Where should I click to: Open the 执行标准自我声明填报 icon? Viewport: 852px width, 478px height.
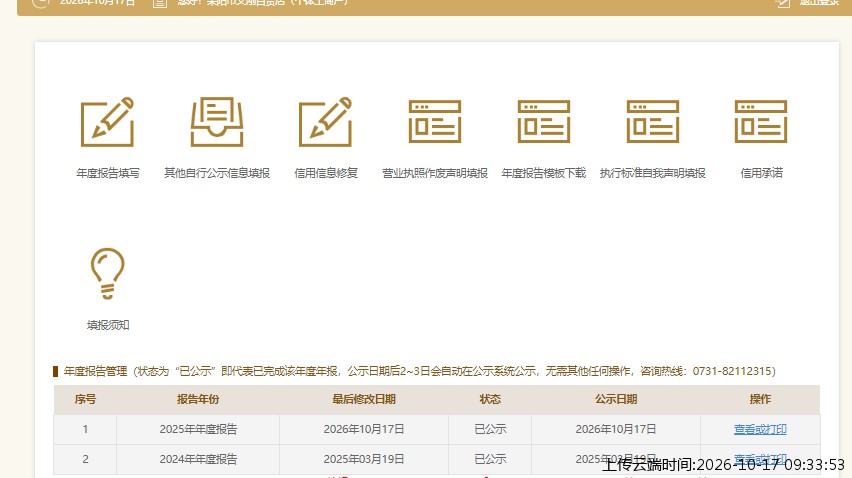coord(653,122)
